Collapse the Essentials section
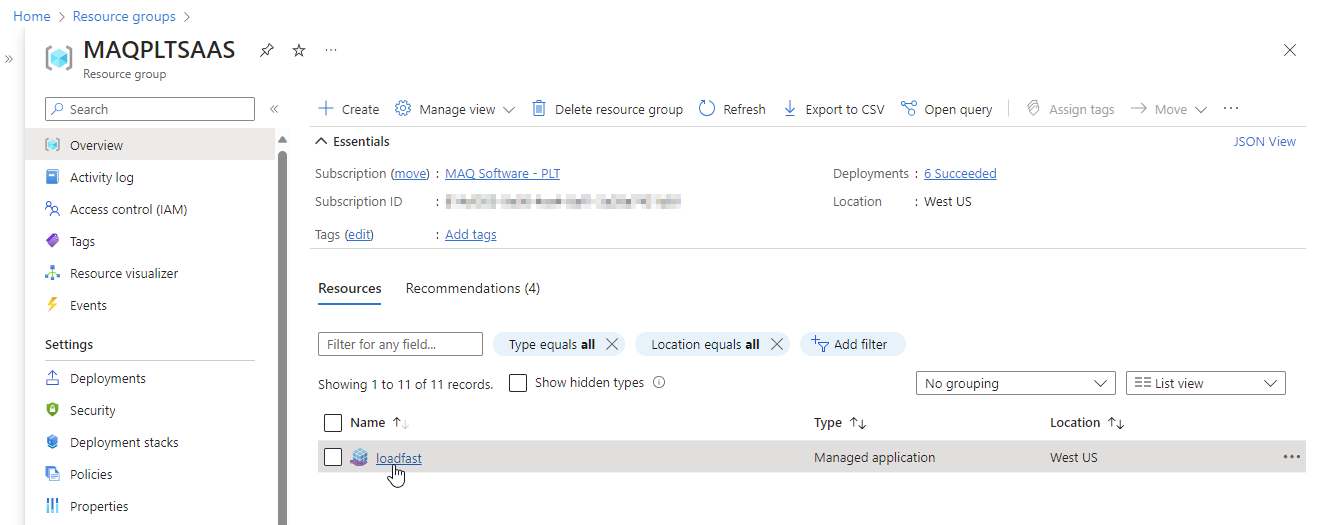 321,141
